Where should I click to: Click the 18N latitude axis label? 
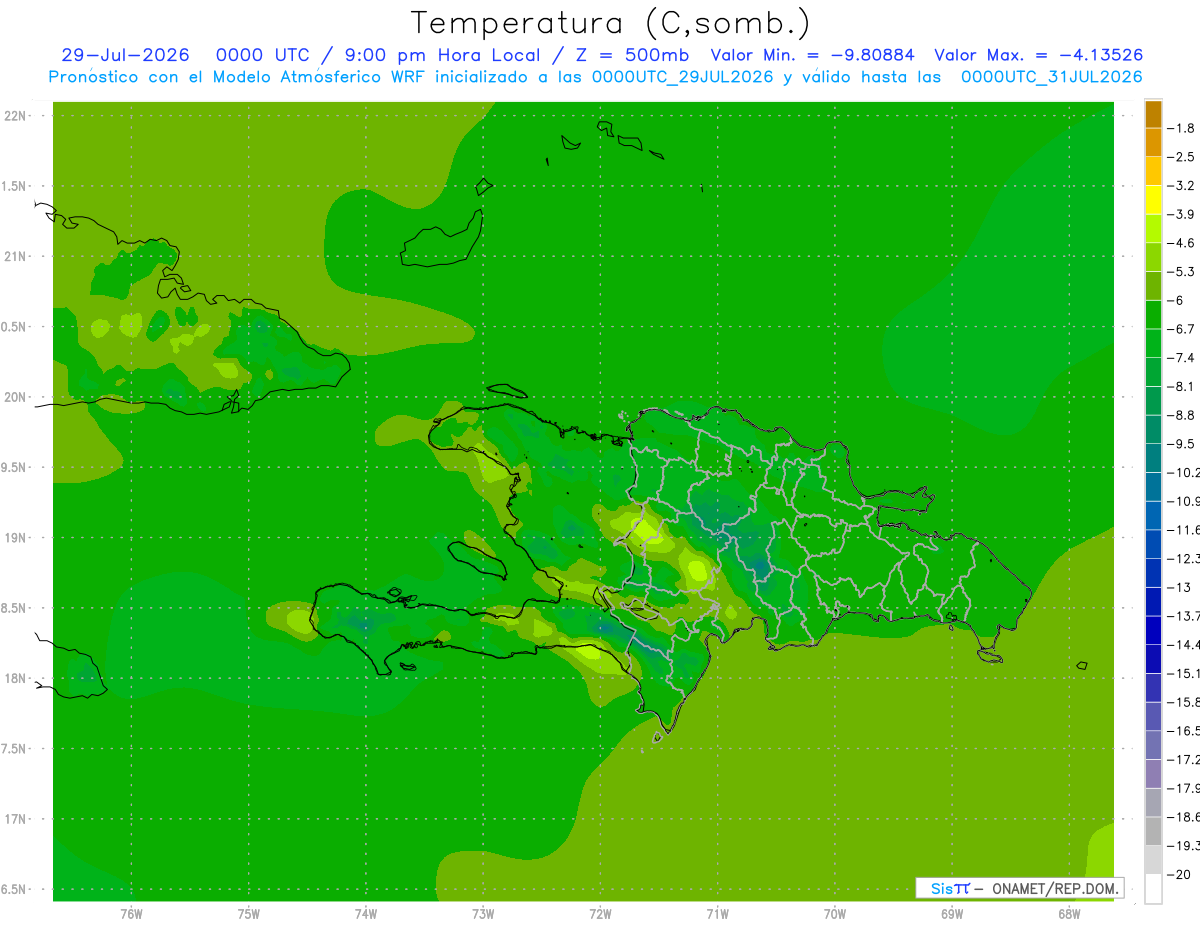tap(16, 678)
